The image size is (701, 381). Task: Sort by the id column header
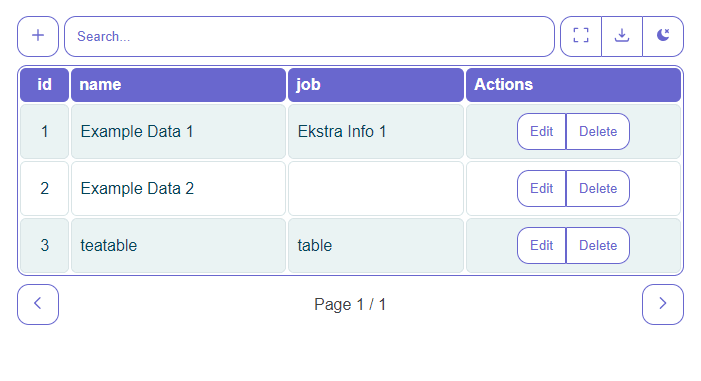(x=44, y=85)
